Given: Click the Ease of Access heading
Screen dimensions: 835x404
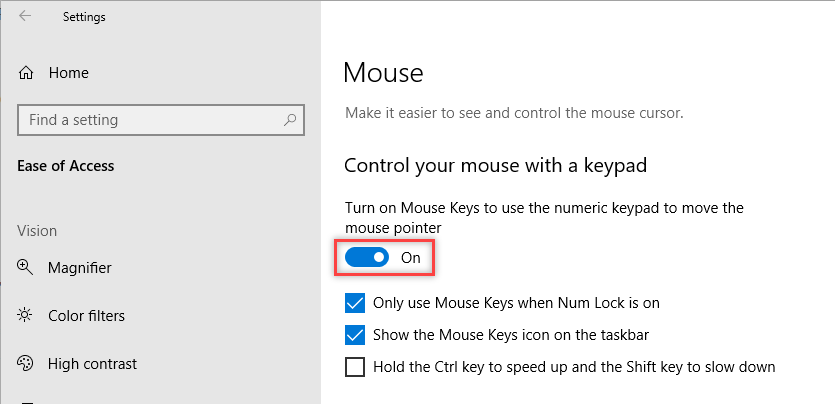Looking at the screenshot, I should point(66,166).
